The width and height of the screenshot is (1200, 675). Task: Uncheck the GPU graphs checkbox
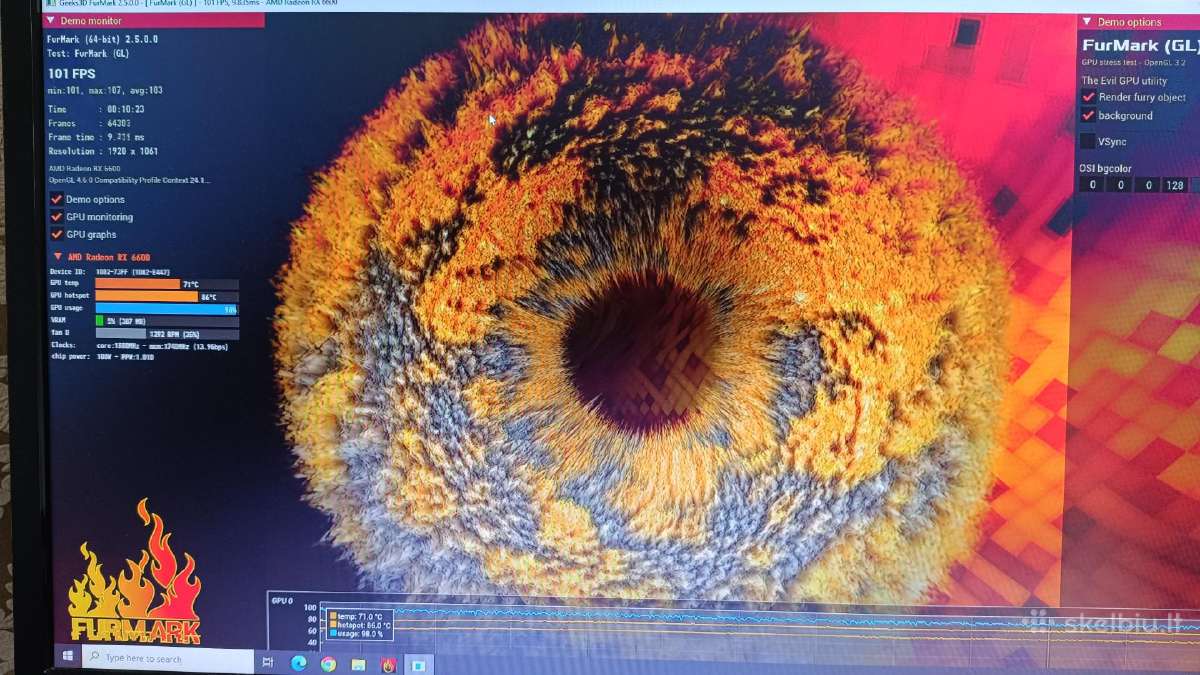click(57, 234)
